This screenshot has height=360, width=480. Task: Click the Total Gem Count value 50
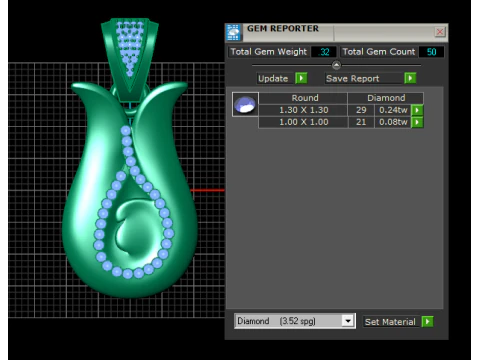tap(431, 52)
